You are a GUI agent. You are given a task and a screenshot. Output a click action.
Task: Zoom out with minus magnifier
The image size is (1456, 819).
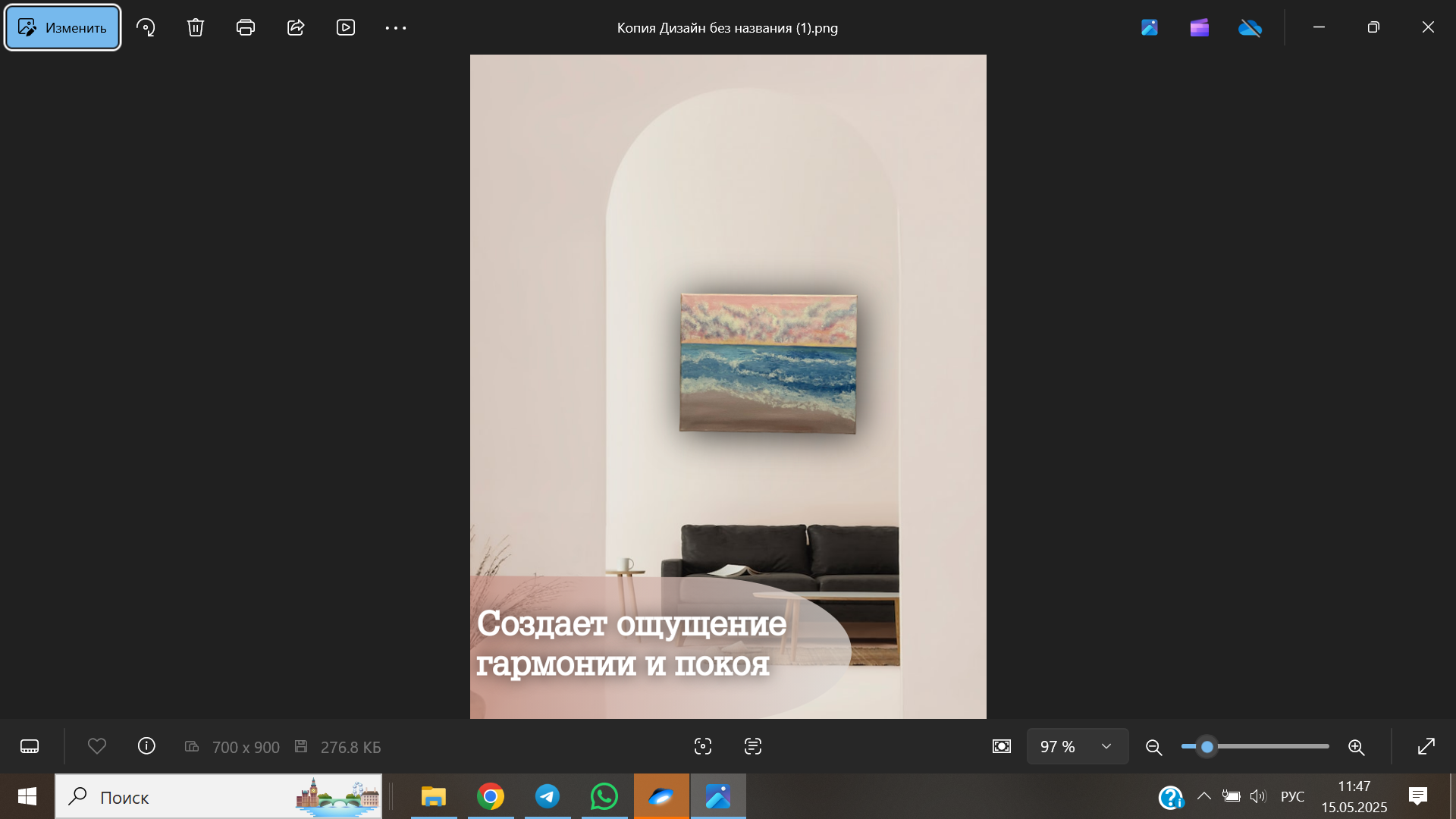coord(1154,747)
